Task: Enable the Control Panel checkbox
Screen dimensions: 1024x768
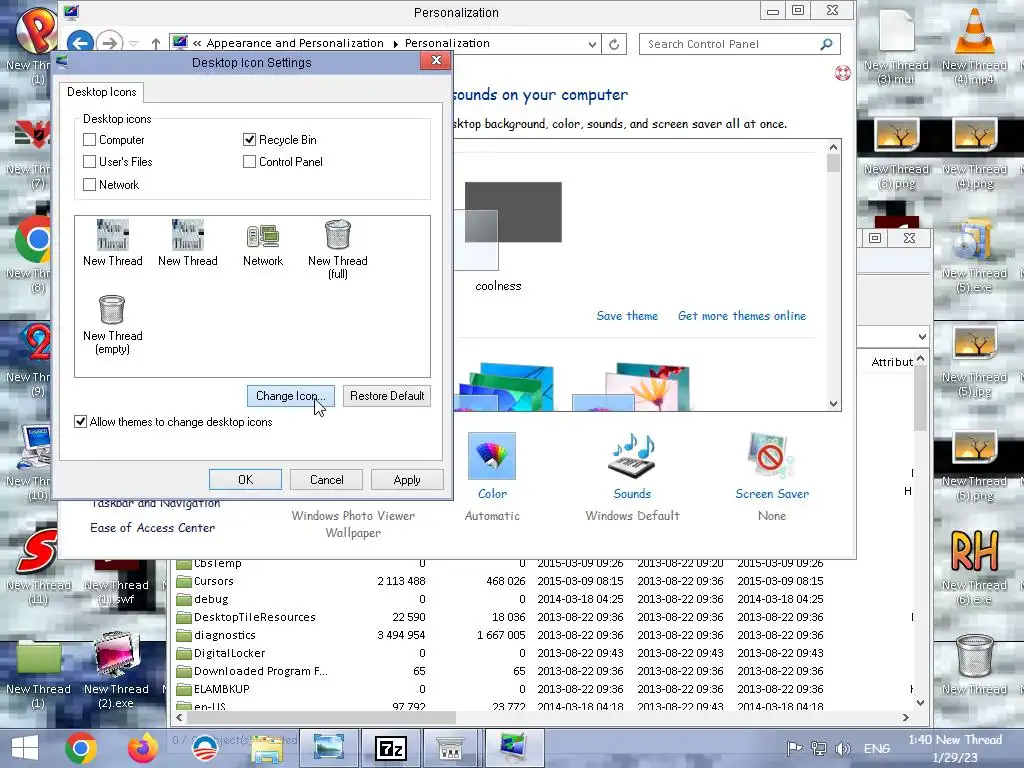Action: pos(249,161)
